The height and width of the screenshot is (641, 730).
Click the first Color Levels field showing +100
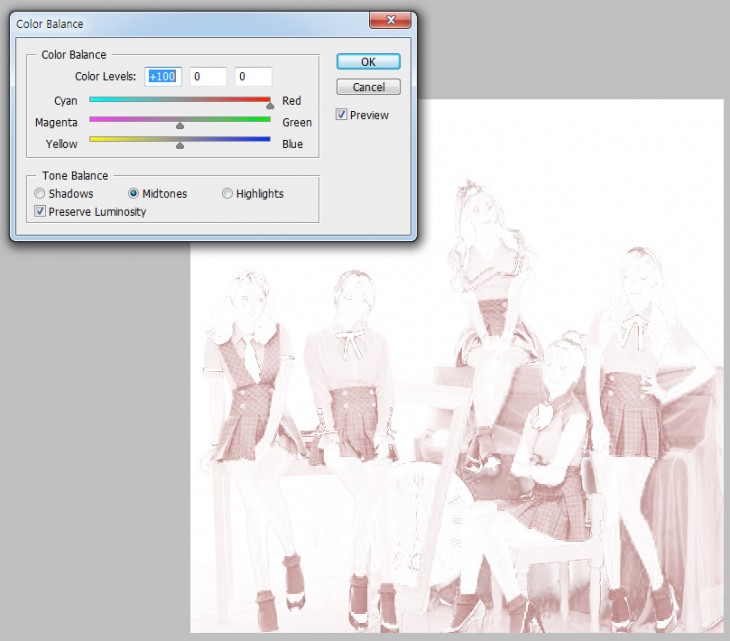tap(163, 77)
